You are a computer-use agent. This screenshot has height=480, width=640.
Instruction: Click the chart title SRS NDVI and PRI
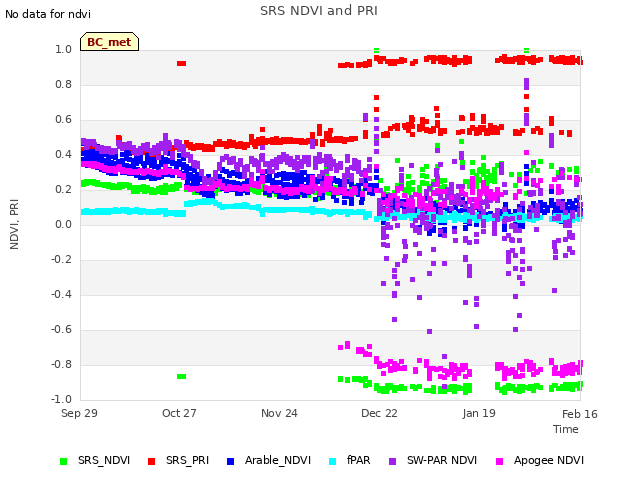point(319,11)
